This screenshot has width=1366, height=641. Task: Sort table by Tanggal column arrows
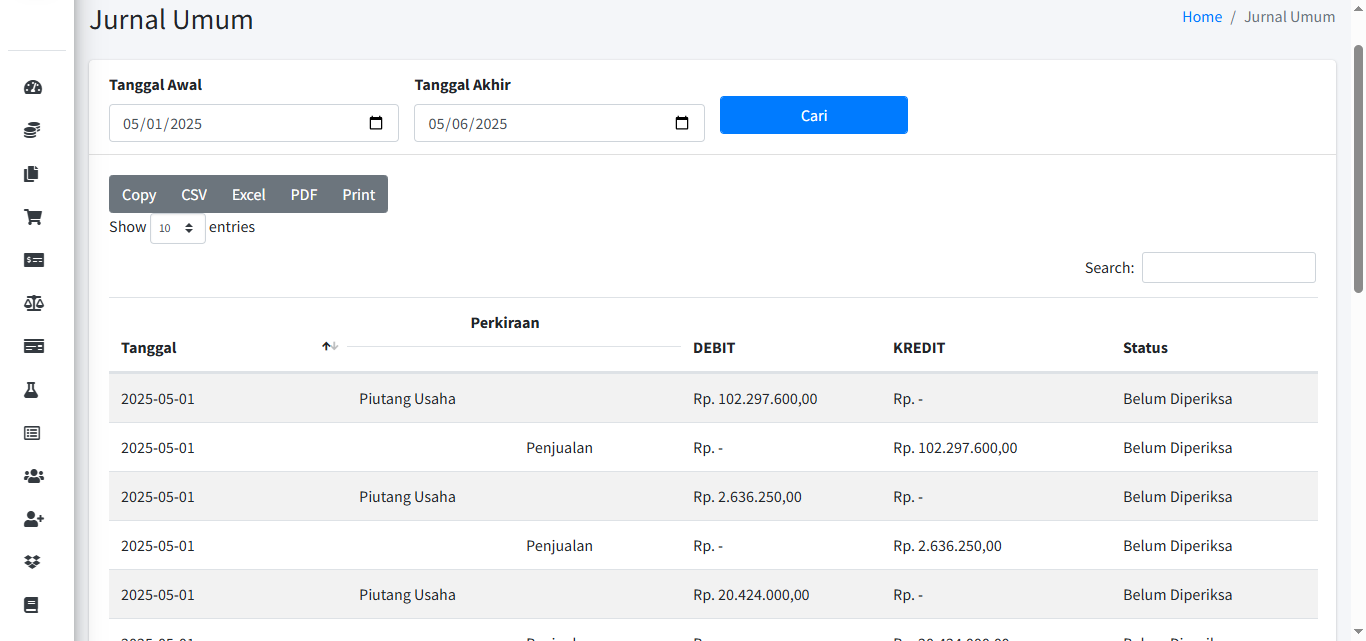pos(330,346)
